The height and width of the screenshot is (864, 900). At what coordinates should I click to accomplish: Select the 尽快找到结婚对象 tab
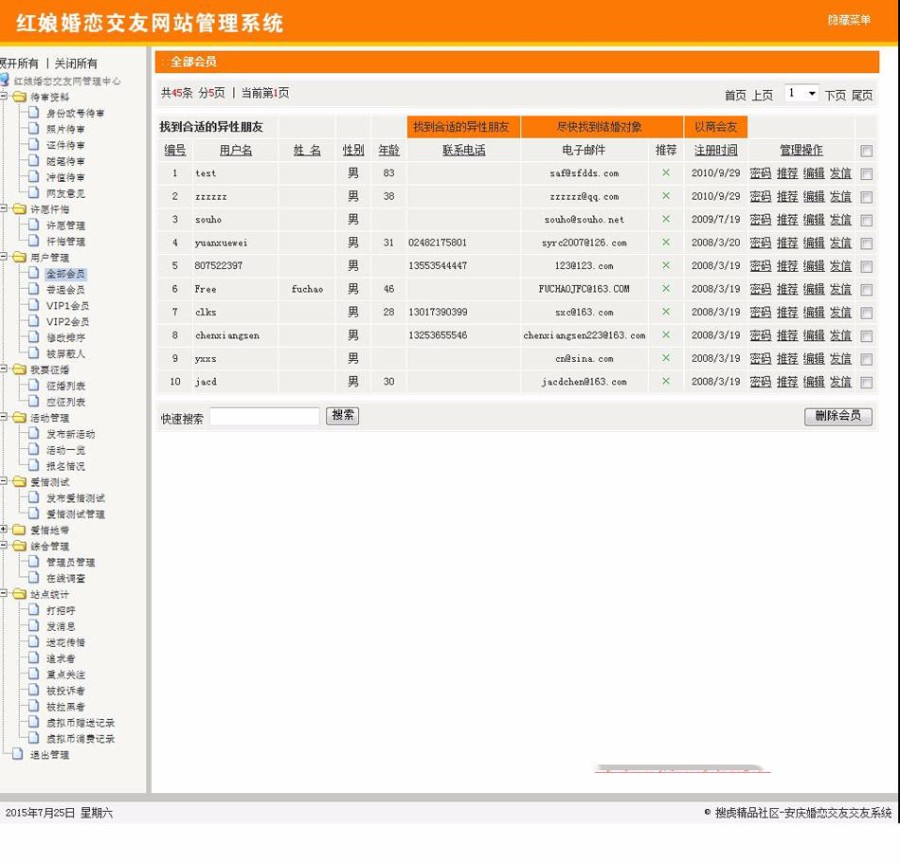pos(601,127)
